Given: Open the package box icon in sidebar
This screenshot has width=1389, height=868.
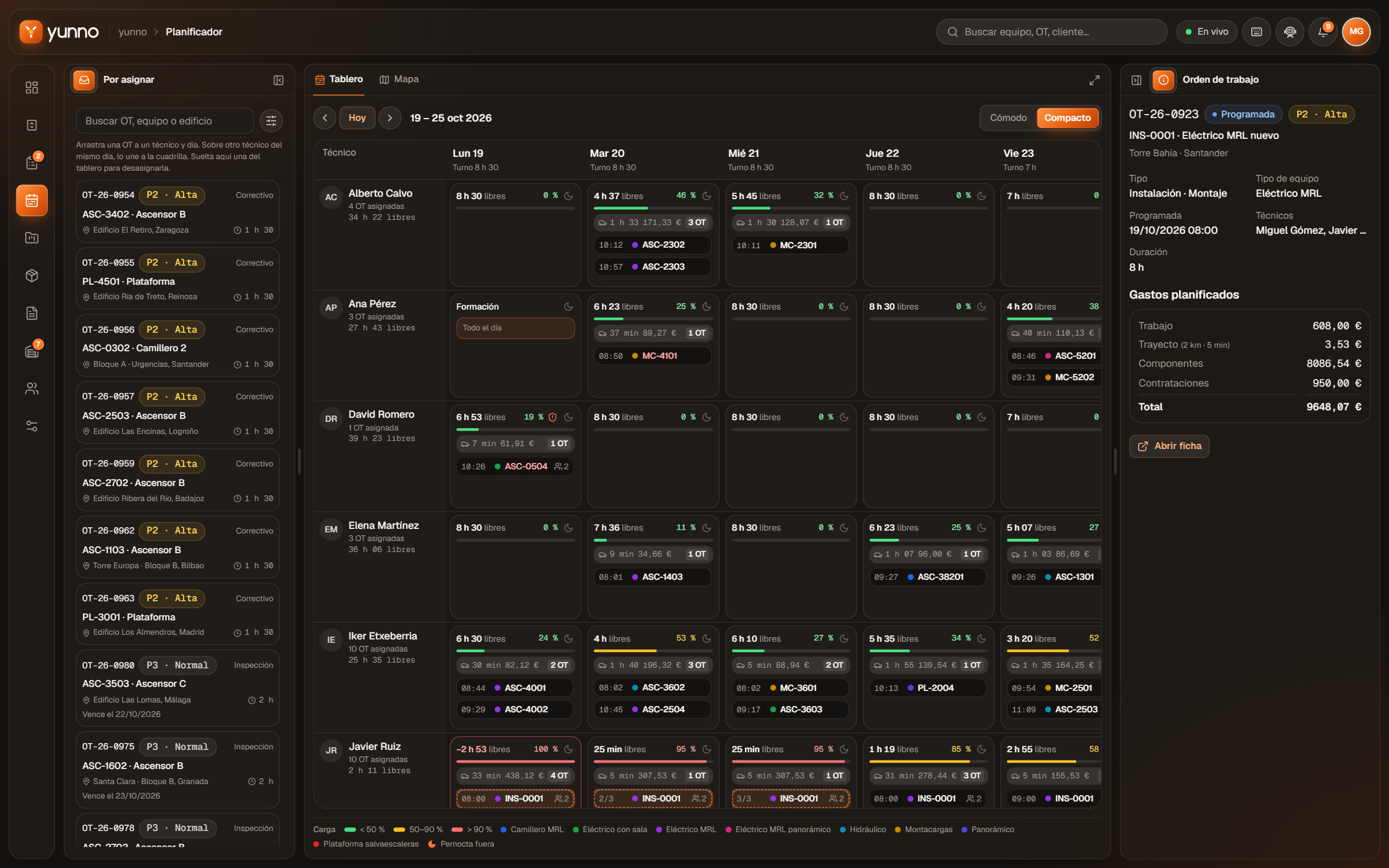Looking at the screenshot, I should point(32,275).
